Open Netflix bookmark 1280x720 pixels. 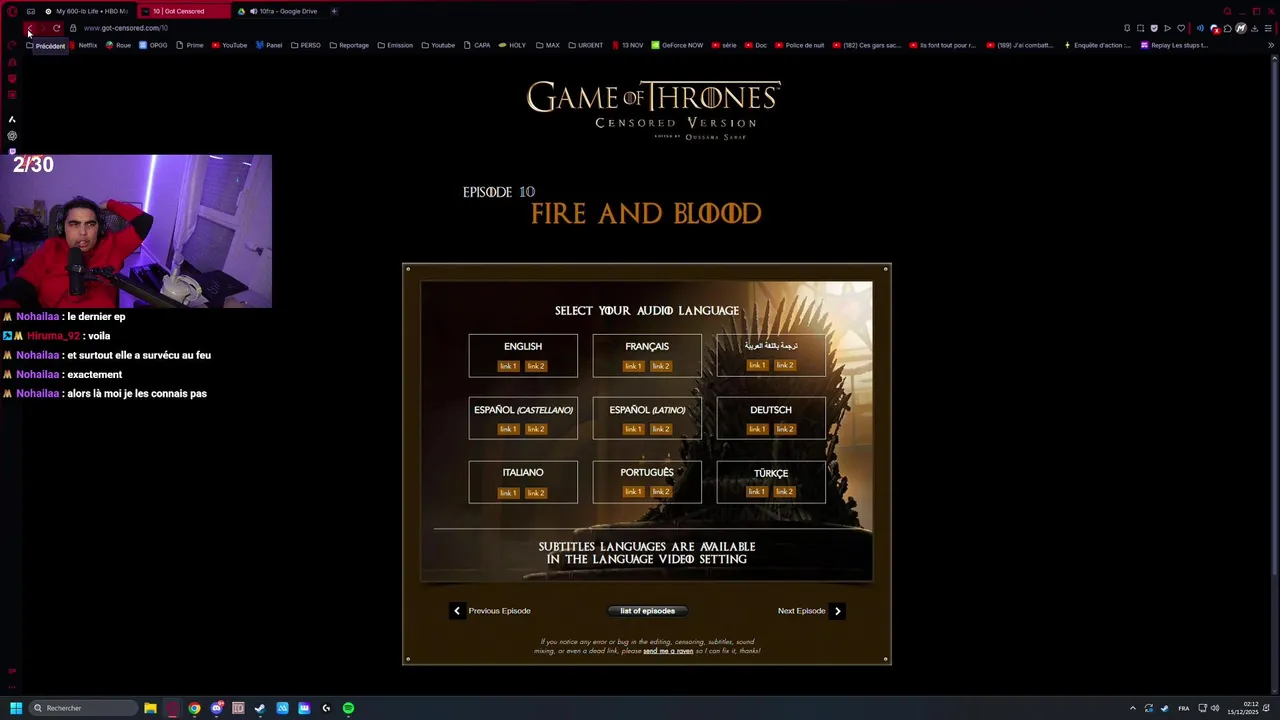click(82, 45)
